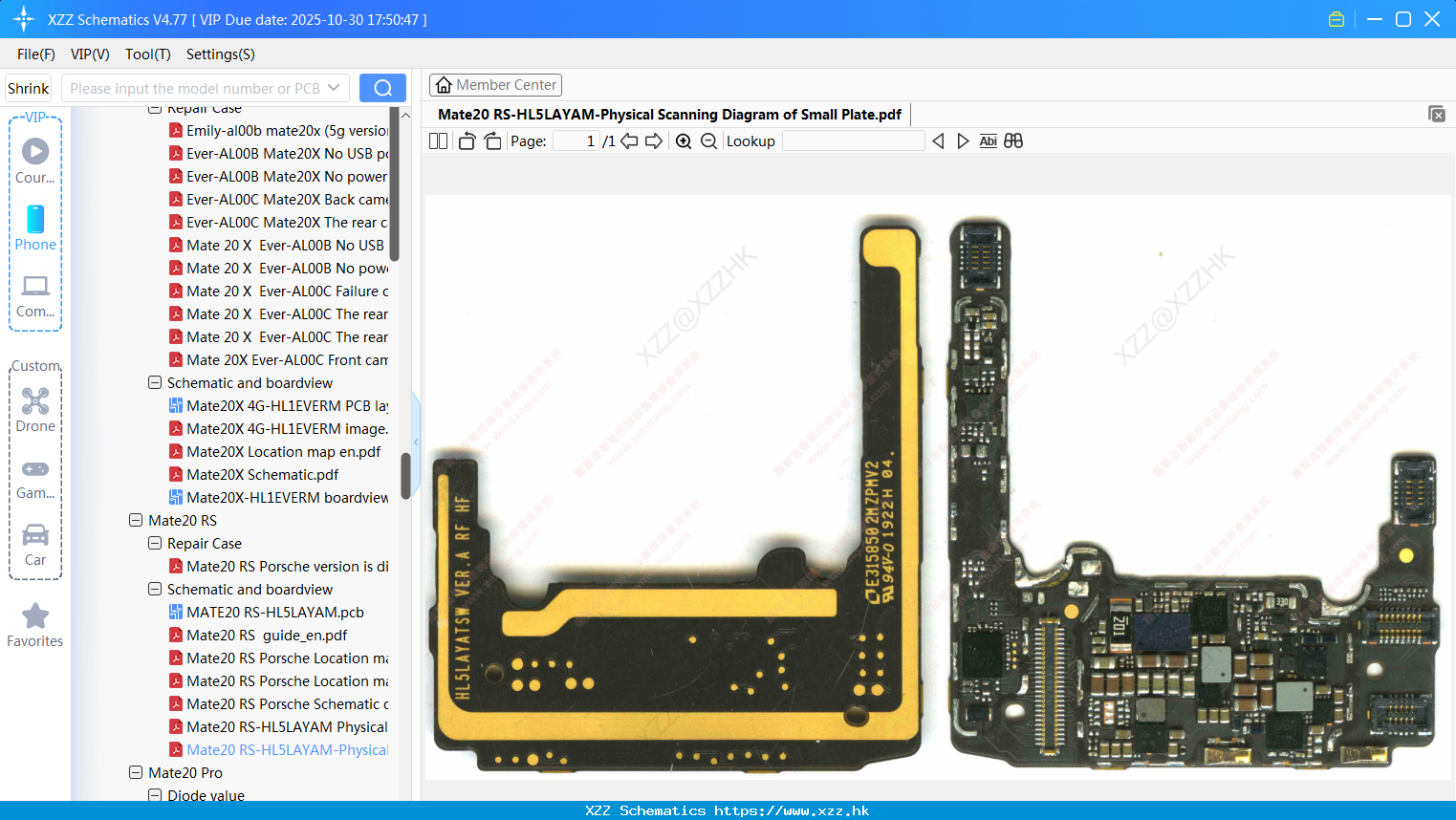Go to the previous page arrow
This screenshot has width=1456, height=820.
tap(629, 140)
